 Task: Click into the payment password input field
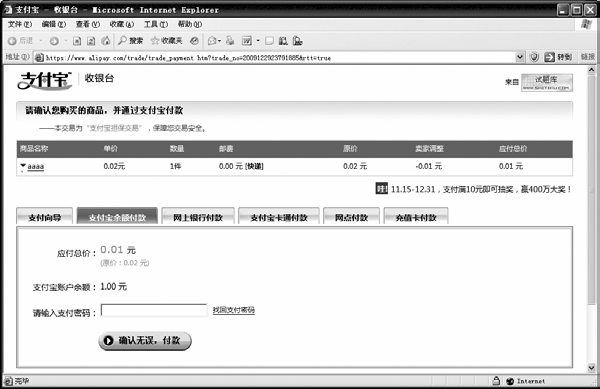154,310
